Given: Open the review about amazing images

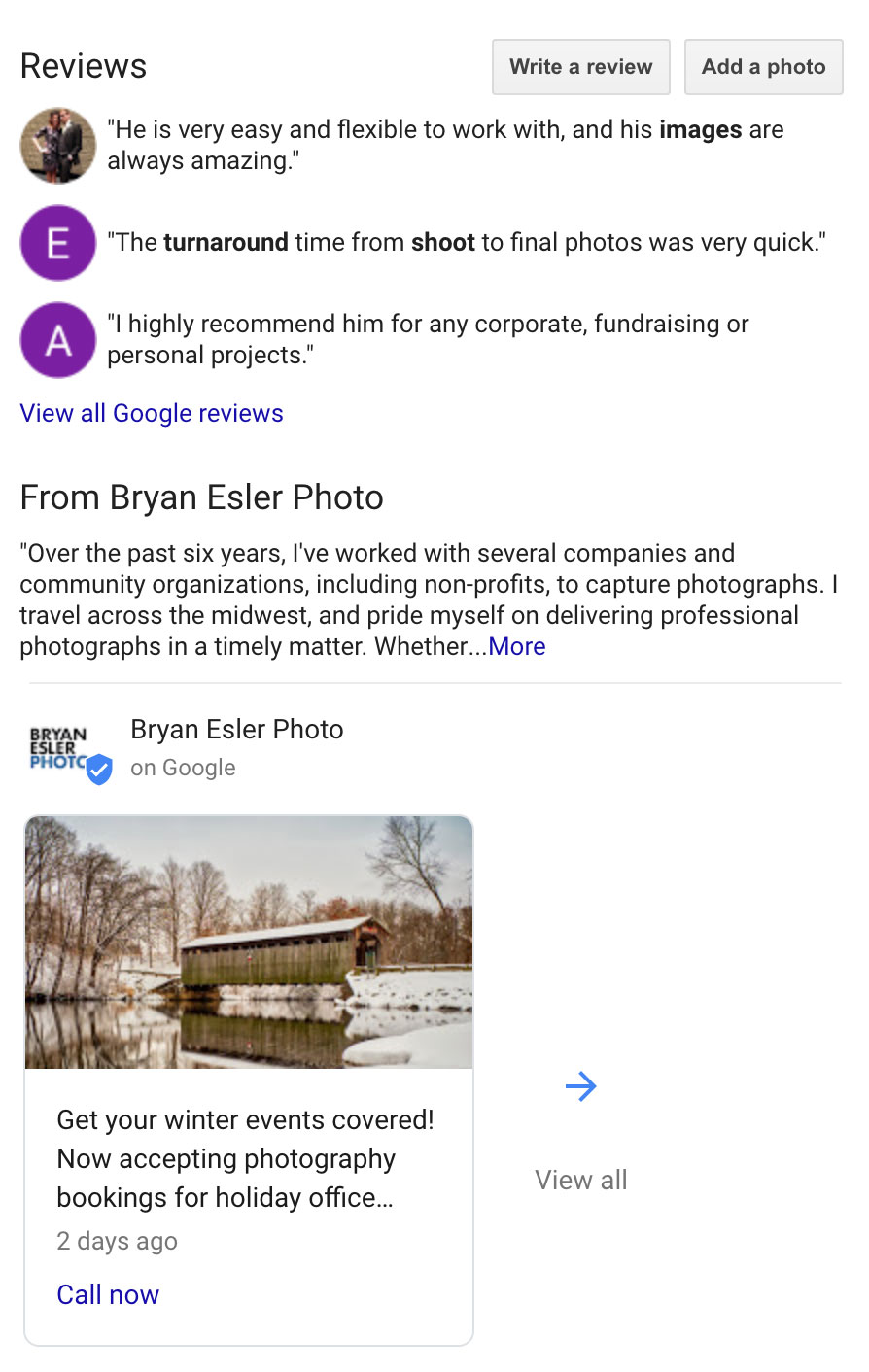Looking at the screenshot, I should pyautogui.click(x=445, y=146).
